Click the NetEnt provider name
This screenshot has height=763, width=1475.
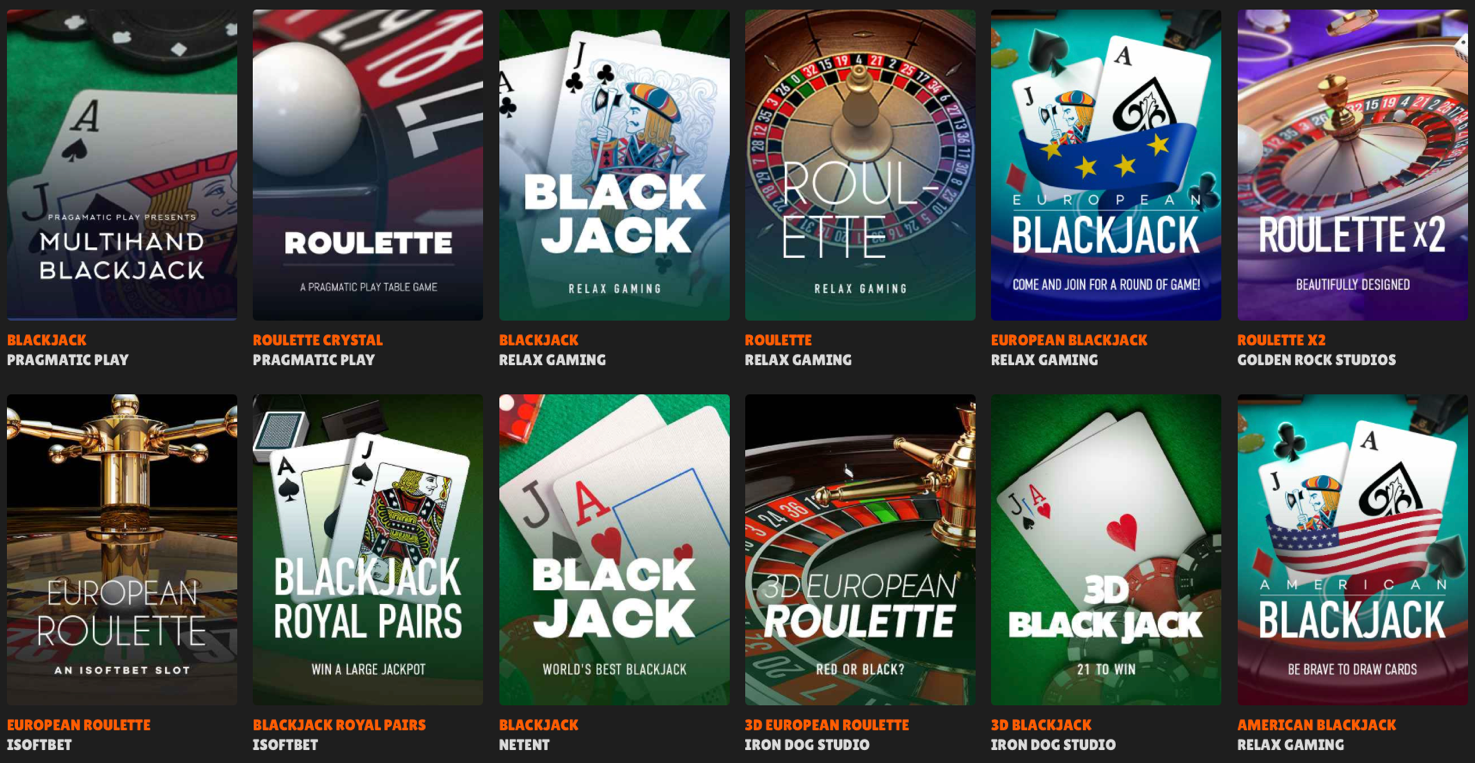coord(524,745)
